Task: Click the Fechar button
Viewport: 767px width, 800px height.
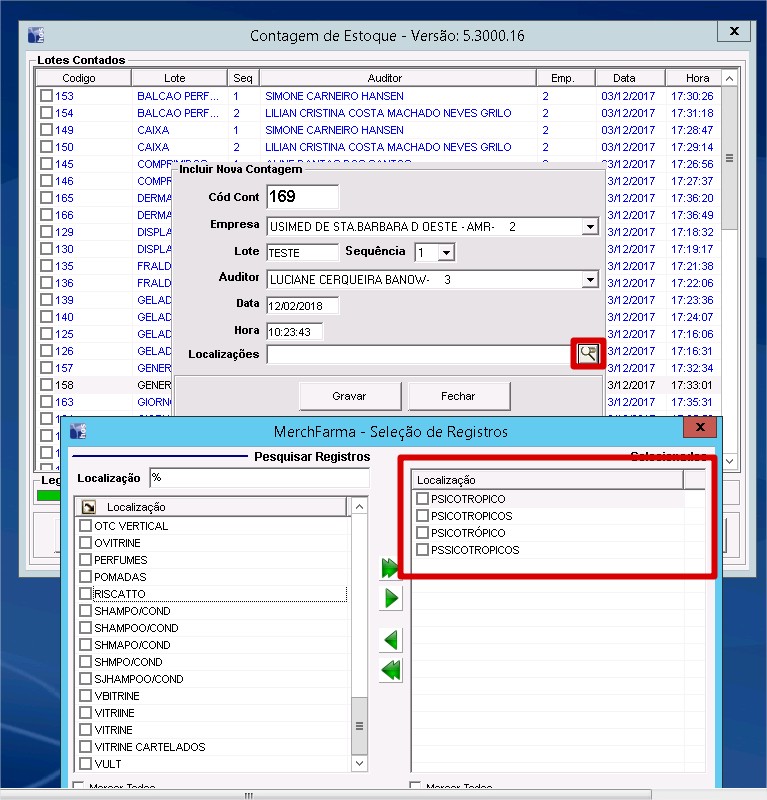Action: [458, 396]
